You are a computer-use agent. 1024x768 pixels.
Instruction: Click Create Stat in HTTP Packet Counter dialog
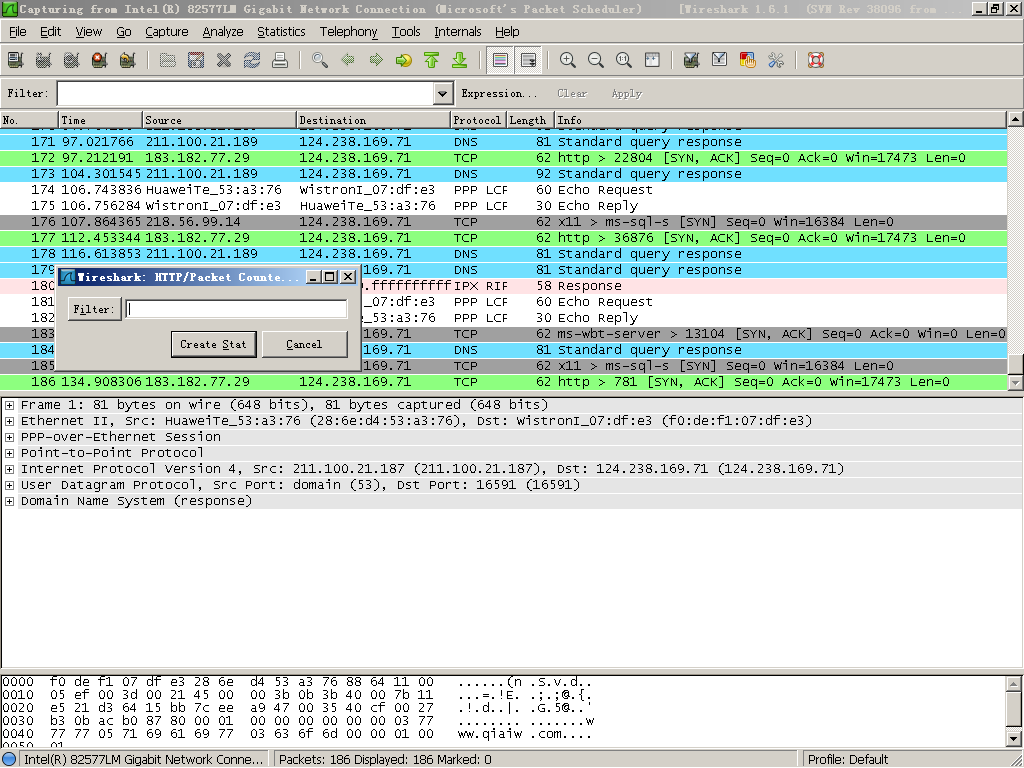click(x=214, y=344)
